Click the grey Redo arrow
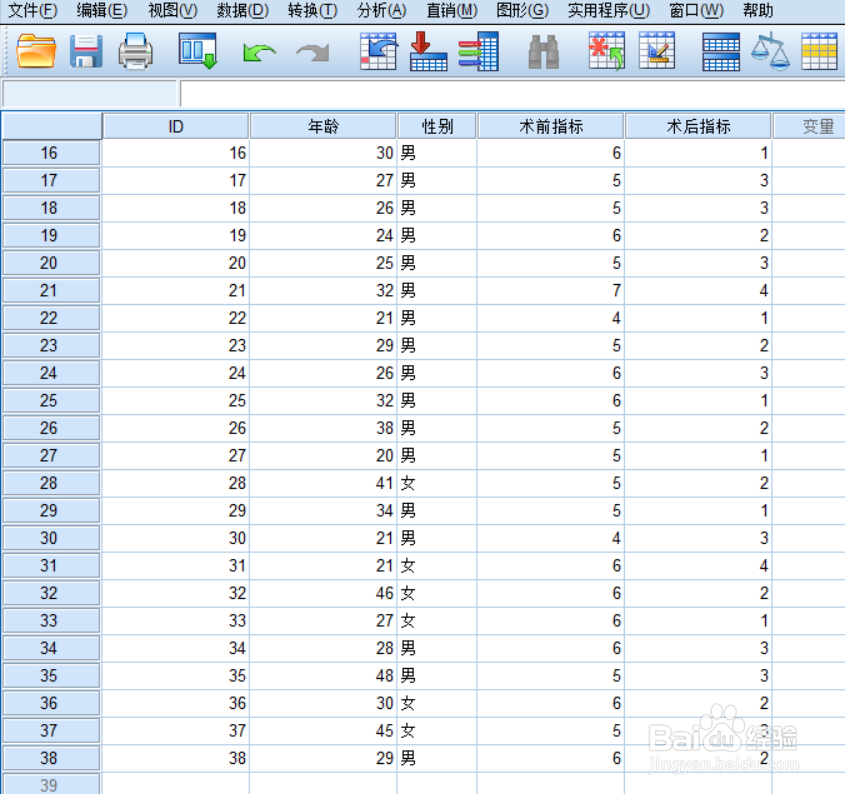This screenshot has width=845, height=794. pos(313,53)
